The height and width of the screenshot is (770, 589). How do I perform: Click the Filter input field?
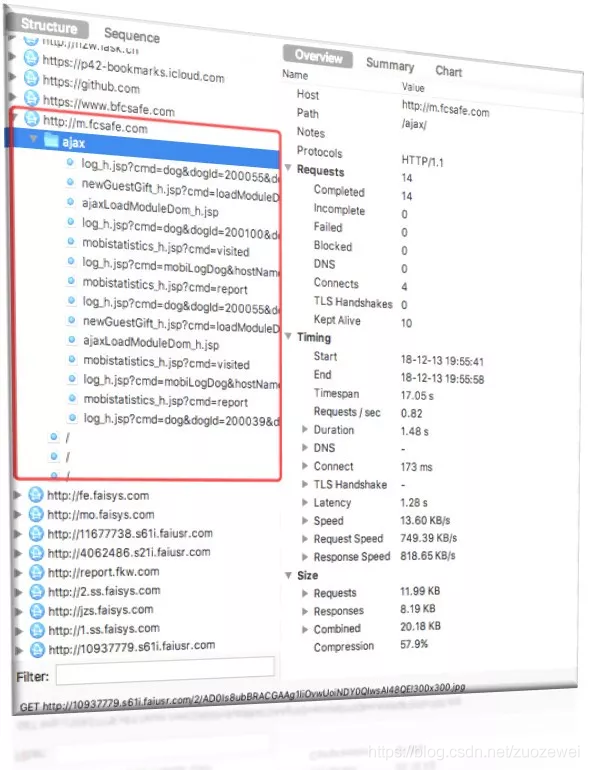165,671
